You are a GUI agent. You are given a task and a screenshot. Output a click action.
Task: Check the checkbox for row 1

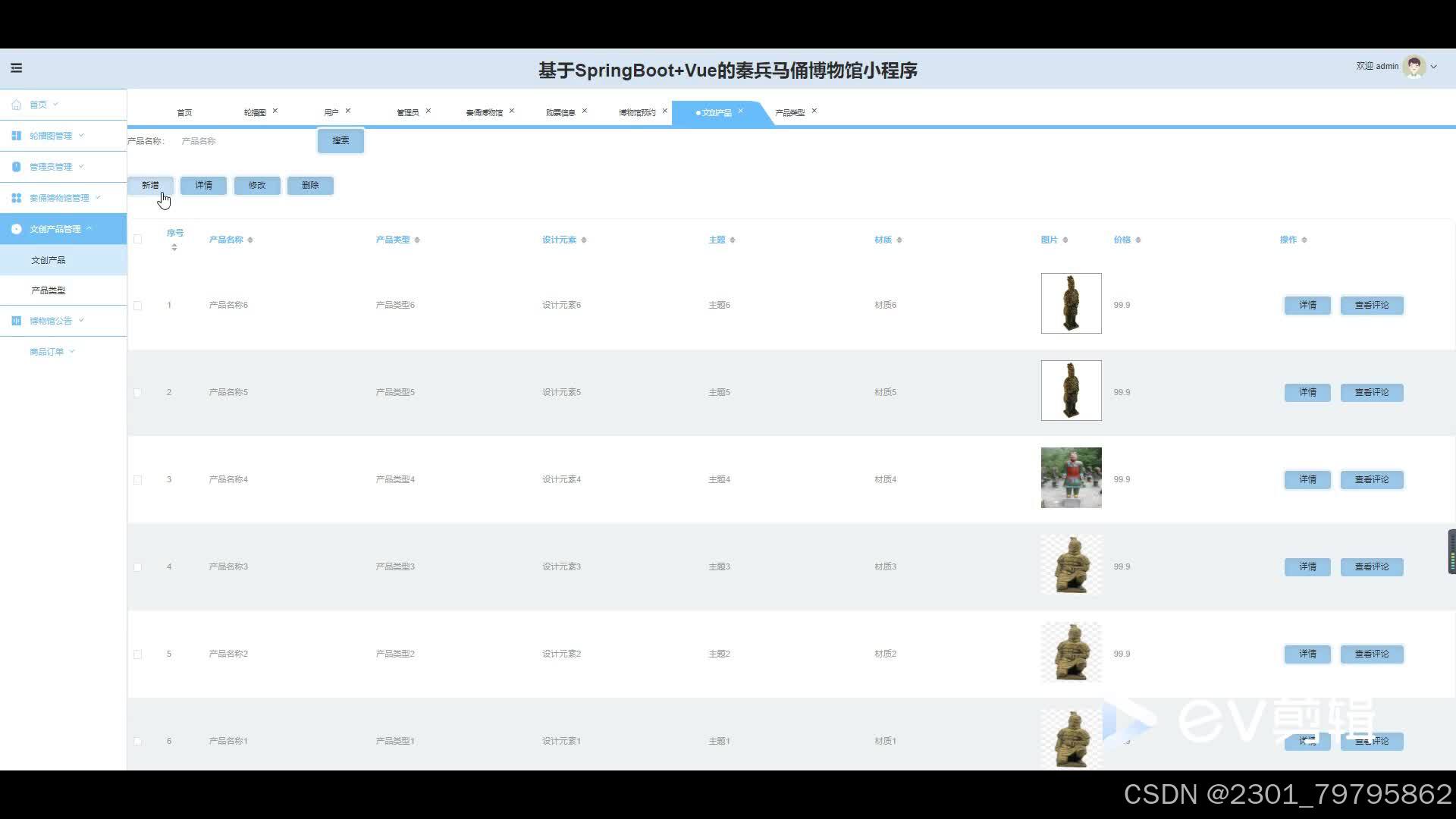pos(137,306)
